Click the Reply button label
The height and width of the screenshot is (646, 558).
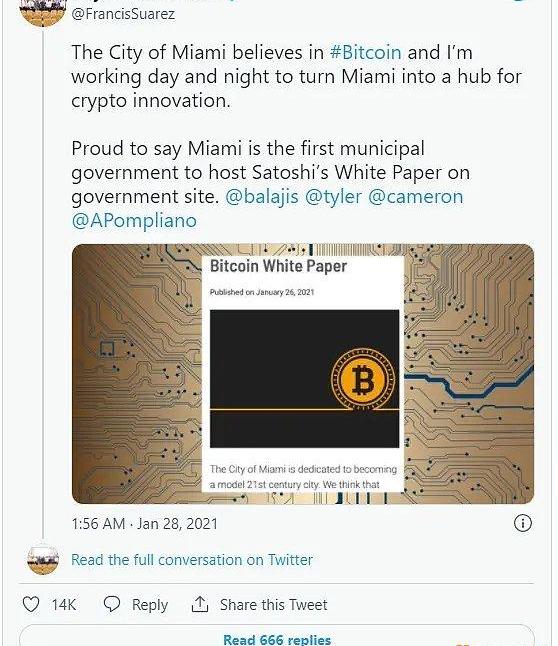click(150, 605)
